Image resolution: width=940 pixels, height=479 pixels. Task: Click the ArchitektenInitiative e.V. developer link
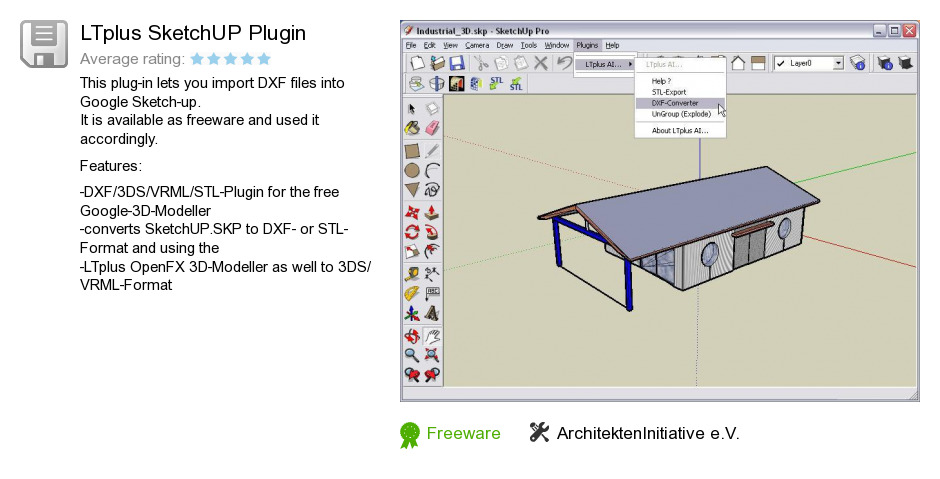coord(647,433)
